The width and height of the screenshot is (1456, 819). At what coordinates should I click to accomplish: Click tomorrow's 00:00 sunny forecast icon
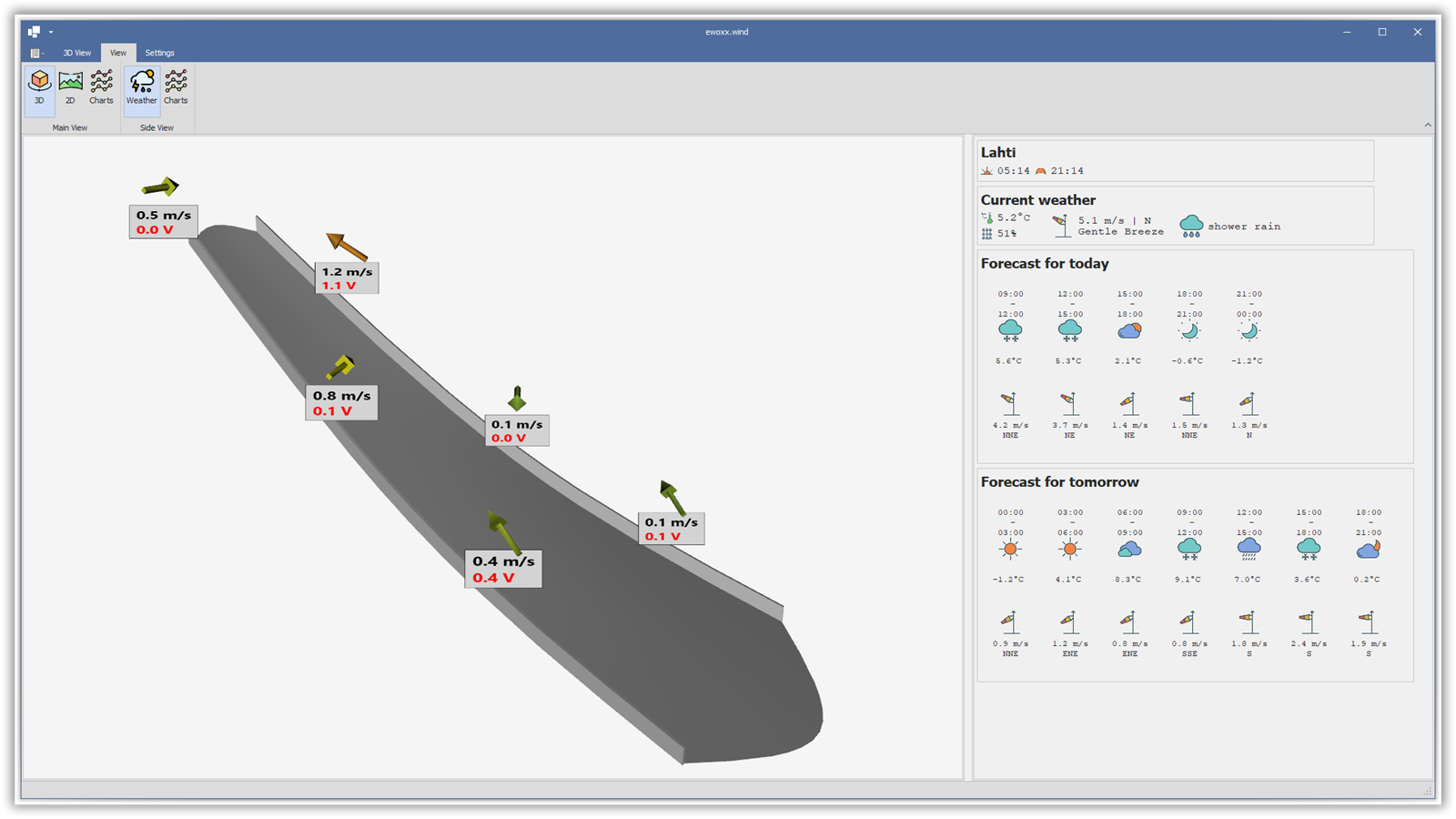1010,549
